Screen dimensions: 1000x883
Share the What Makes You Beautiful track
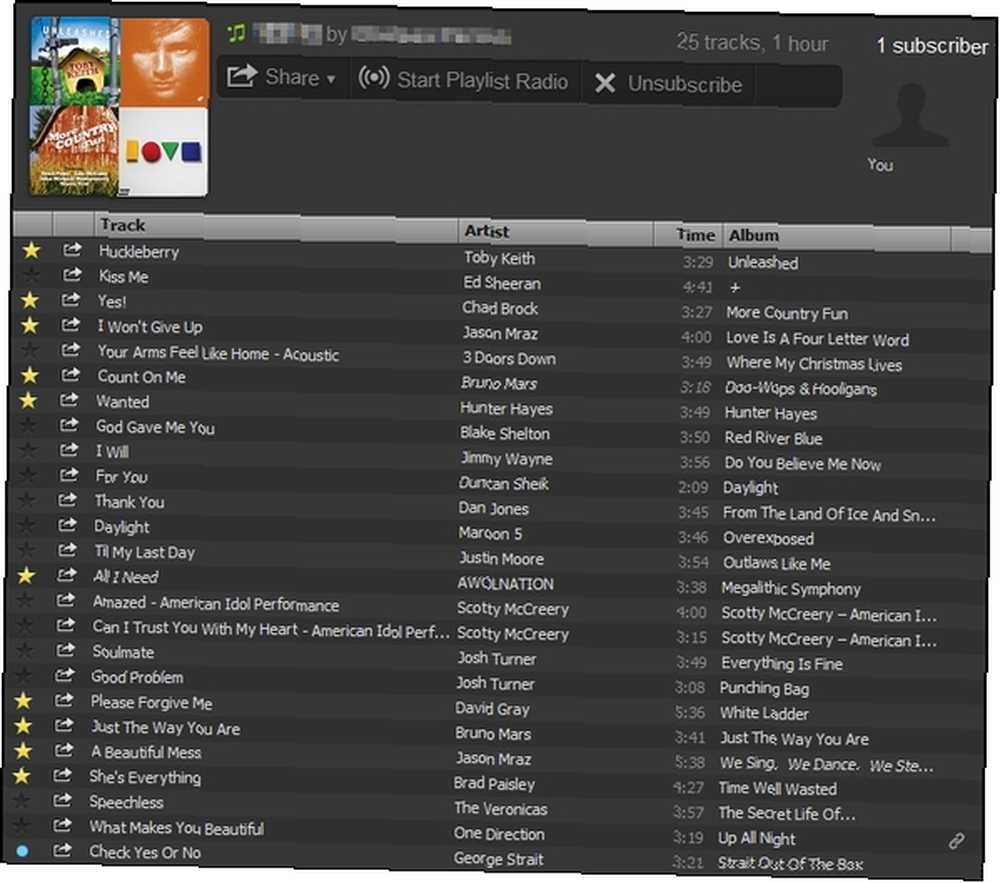point(62,825)
